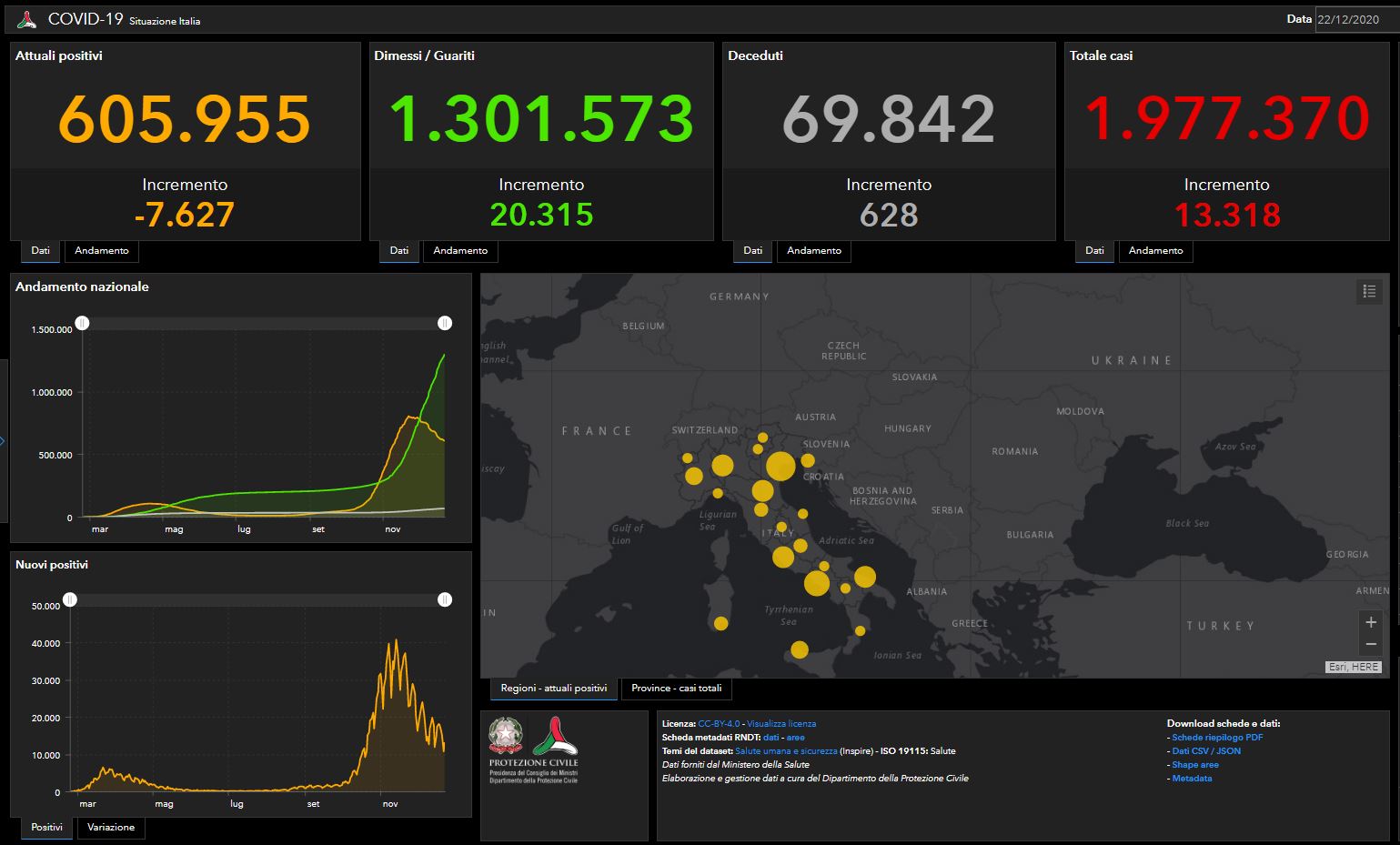Click the Deceduti increment value 628

click(889, 216)
